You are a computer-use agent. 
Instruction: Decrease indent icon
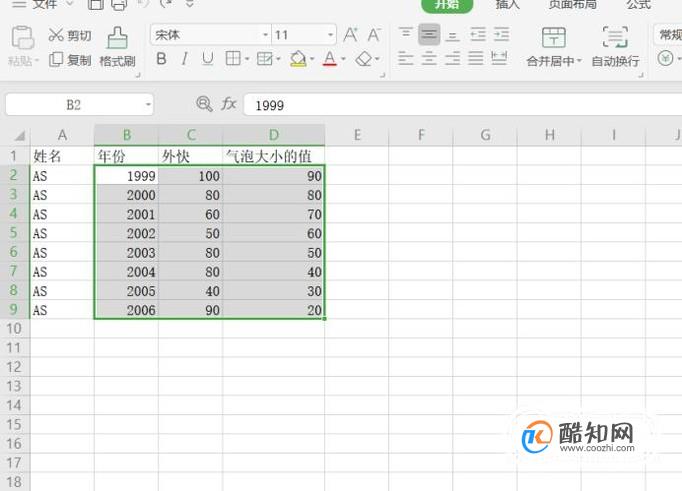[x=478, y=34]
